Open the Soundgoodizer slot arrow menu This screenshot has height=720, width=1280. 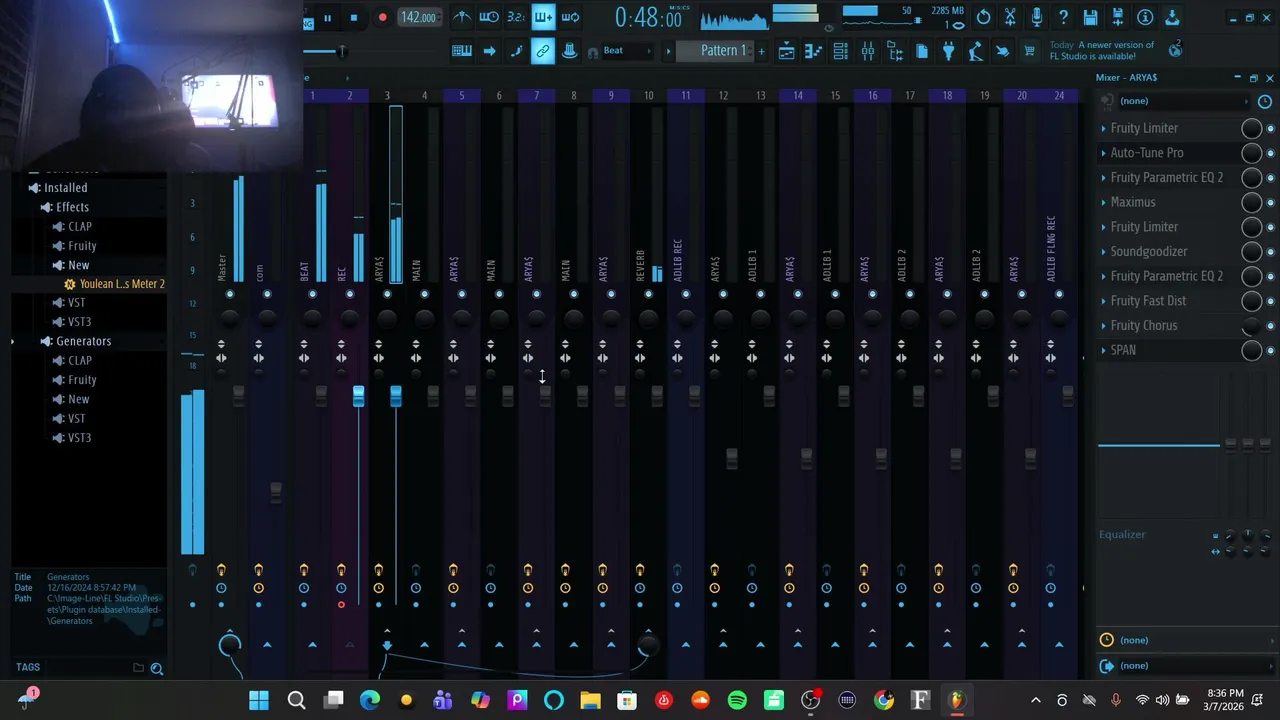1103,252
